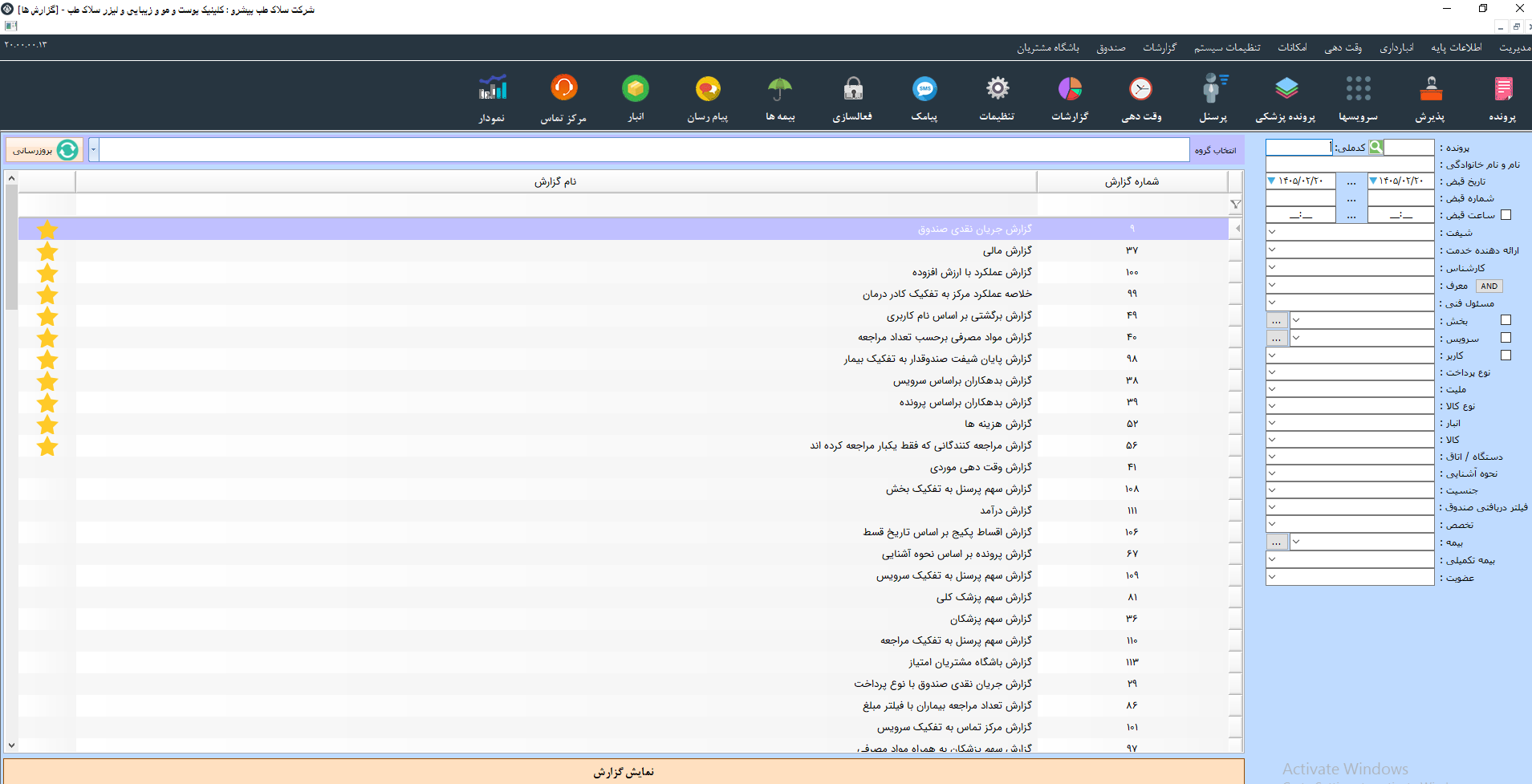The image size is (1532, 784).
Task: Click the نمایش گزارش button
Action: (x=624, y=771)
